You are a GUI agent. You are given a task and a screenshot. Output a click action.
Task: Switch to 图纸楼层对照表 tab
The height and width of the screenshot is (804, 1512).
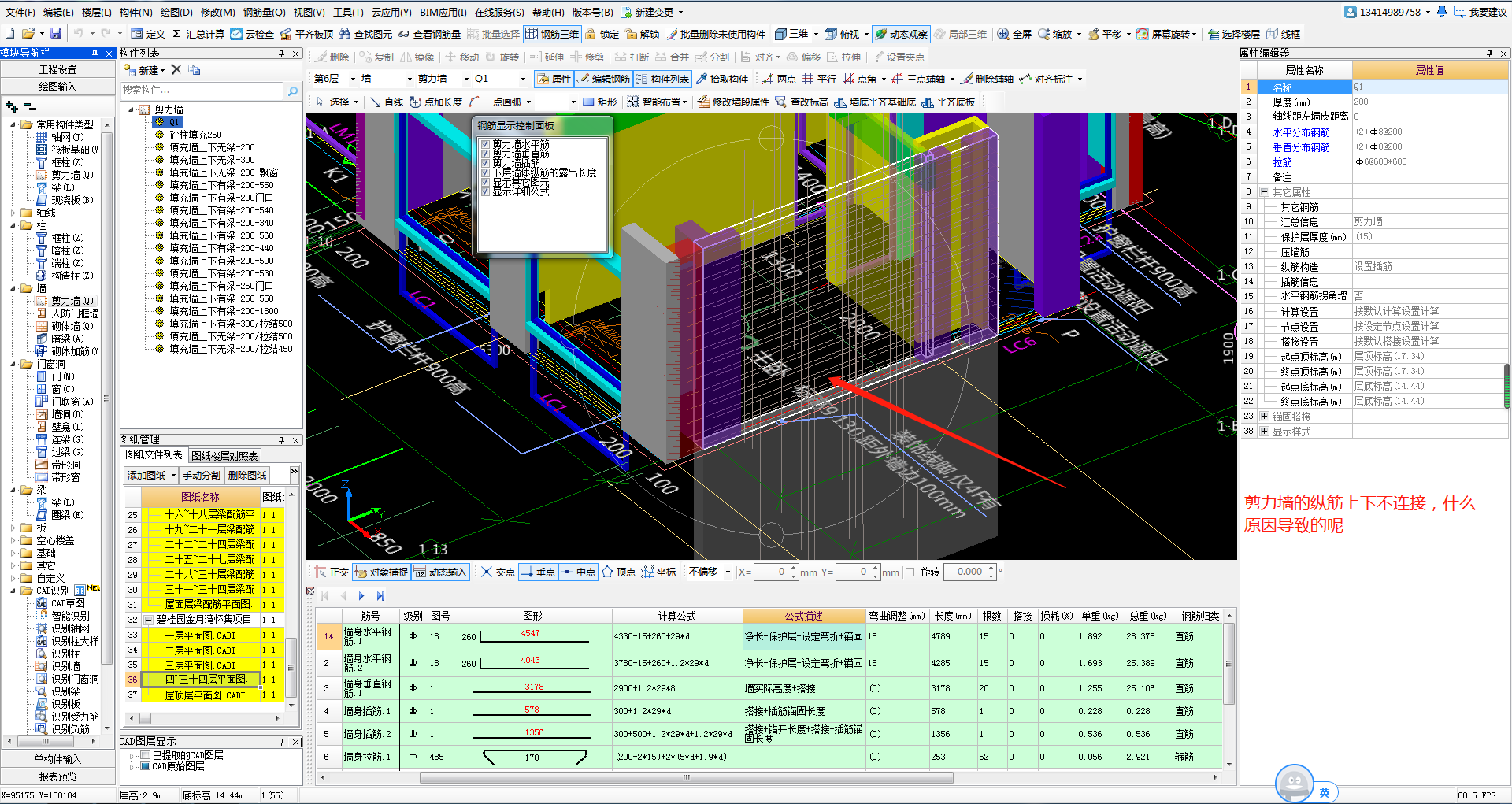tap(224, 456)
